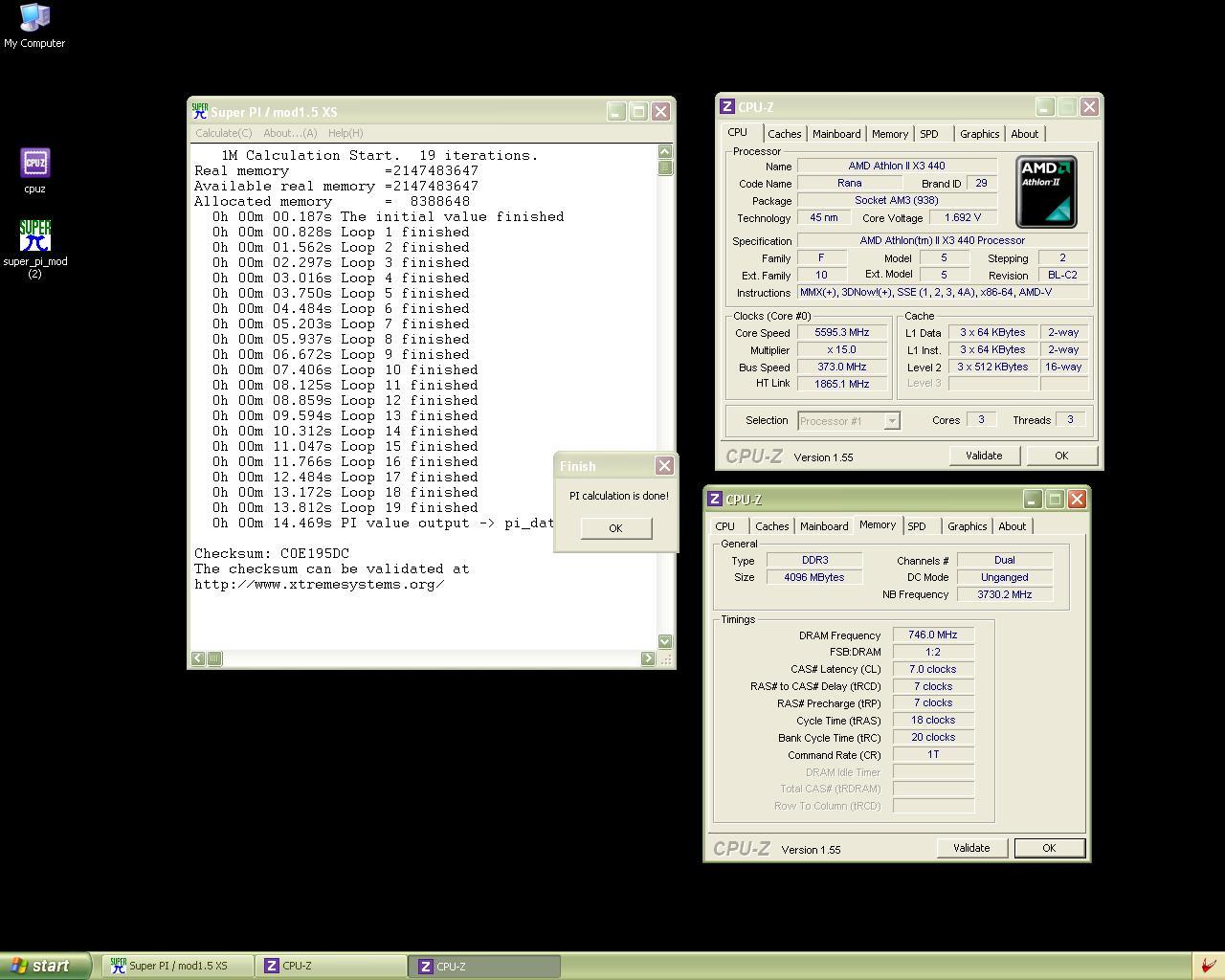This screenshot has height=980, width=1225.
Task: Click the Bus Speed value 373.0 MHz
Action: pyautogui.click(x=842, y=367)
